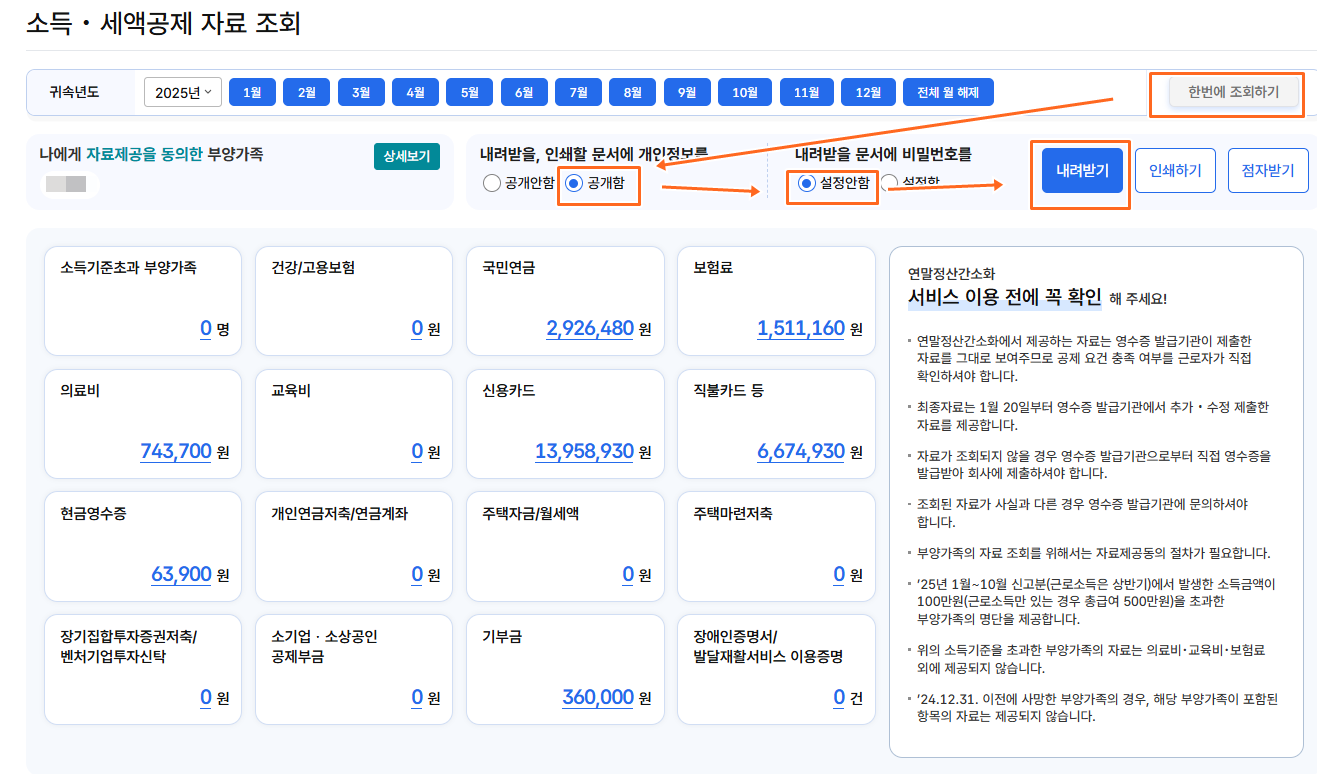Select the 1월 month filter

[252, 92]
